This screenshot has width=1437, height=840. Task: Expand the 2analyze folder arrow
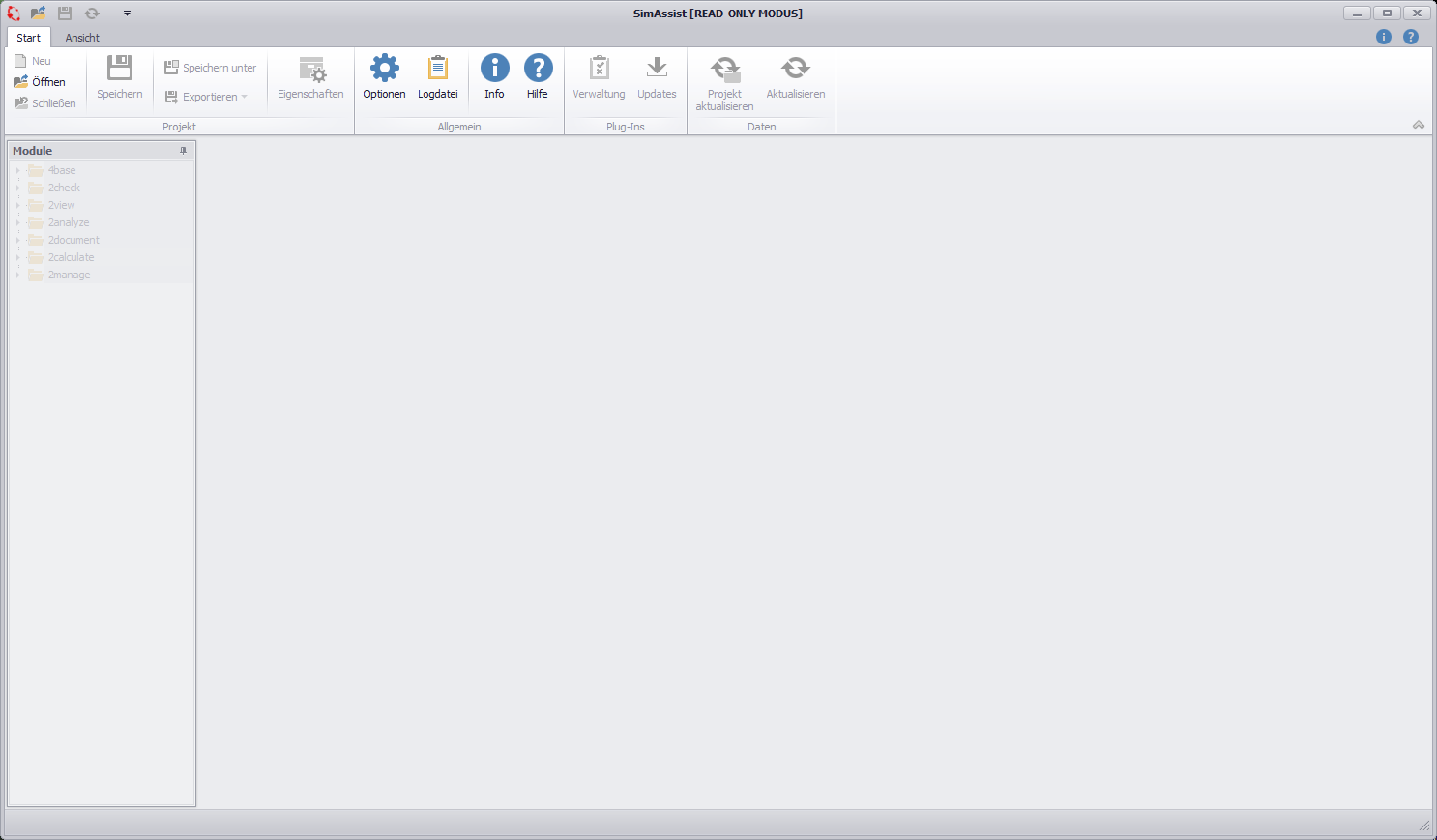coord(17,222)
